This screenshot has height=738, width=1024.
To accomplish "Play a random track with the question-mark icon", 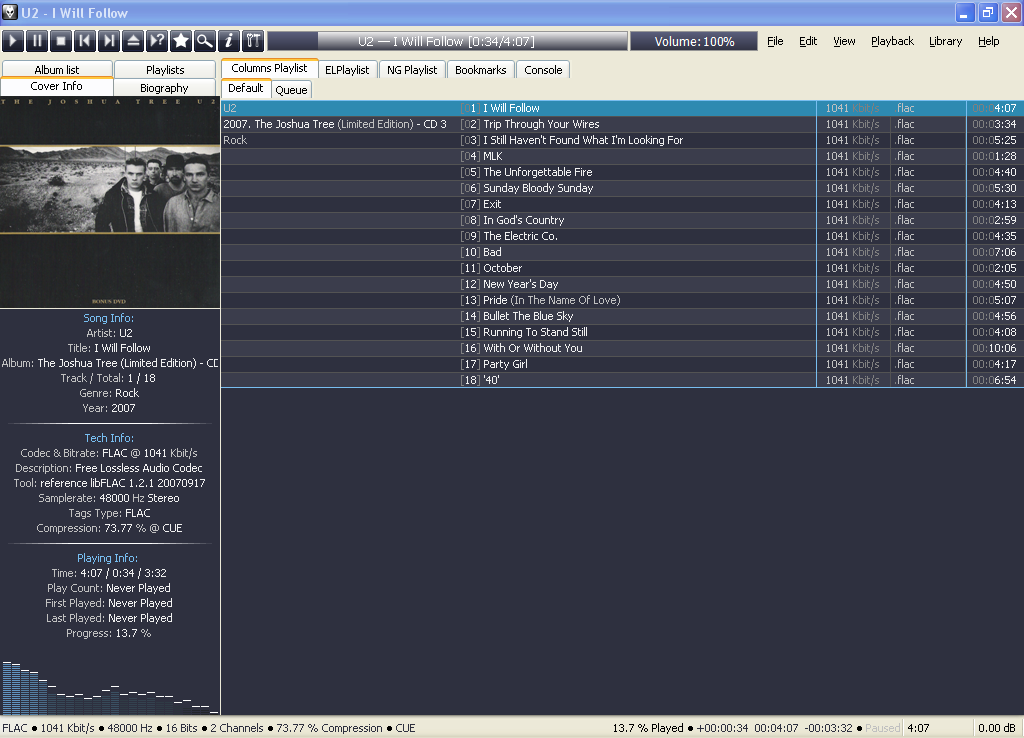I will 157,41.
